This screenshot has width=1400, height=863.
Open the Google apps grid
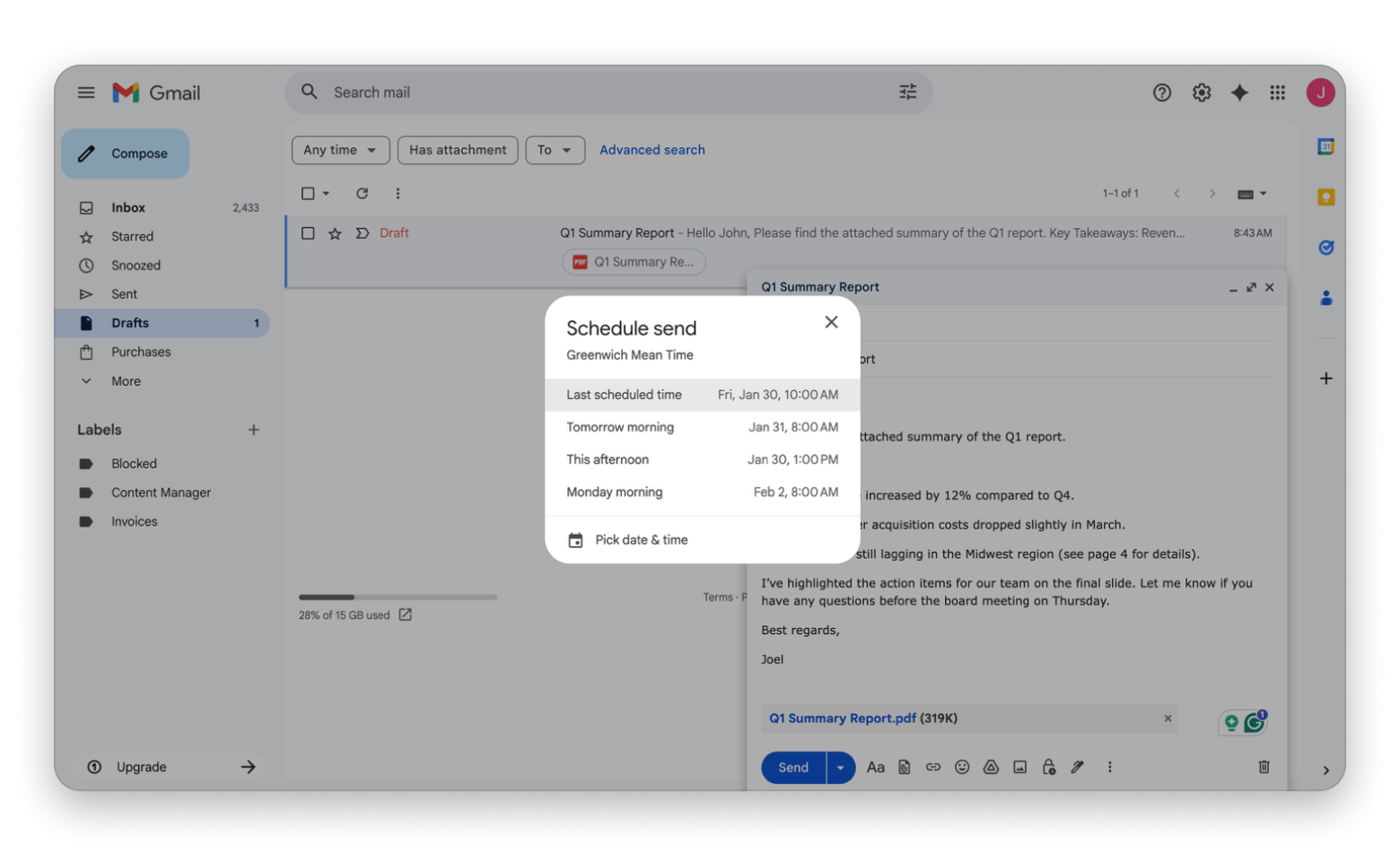[x=1277, y=92]
